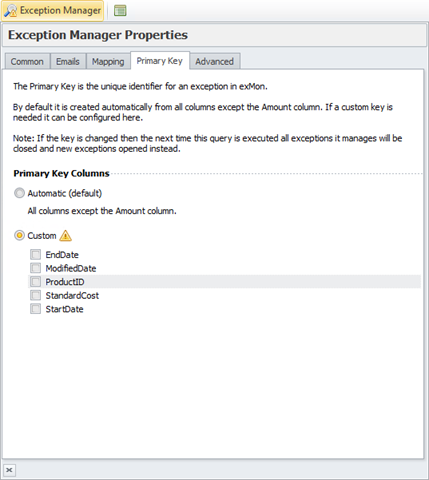Select the Automatic (default) radio option
Screen dimensions: 429x480
(x=19, y=193)
